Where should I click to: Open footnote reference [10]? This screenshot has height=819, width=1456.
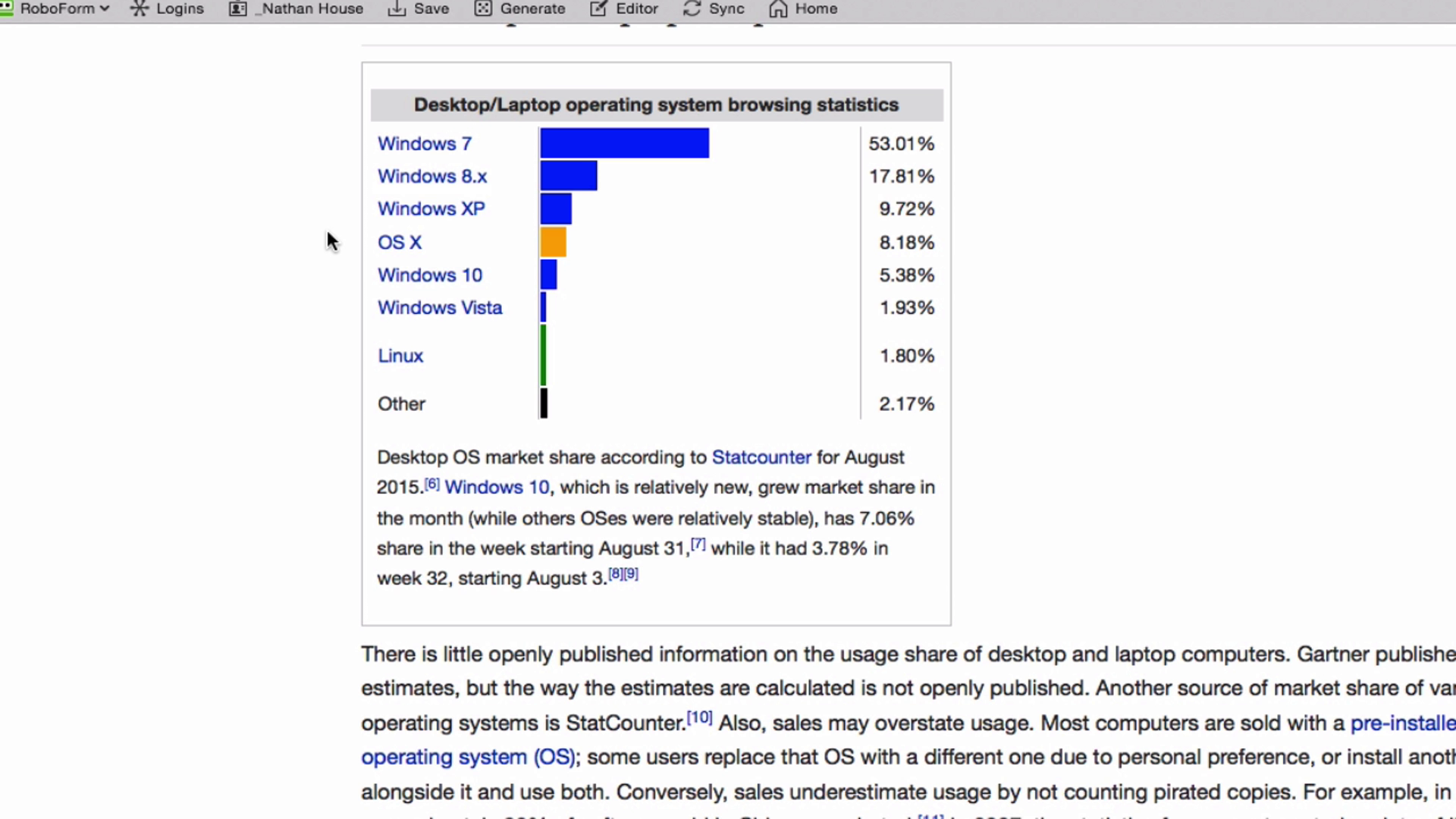pos(699,717)
